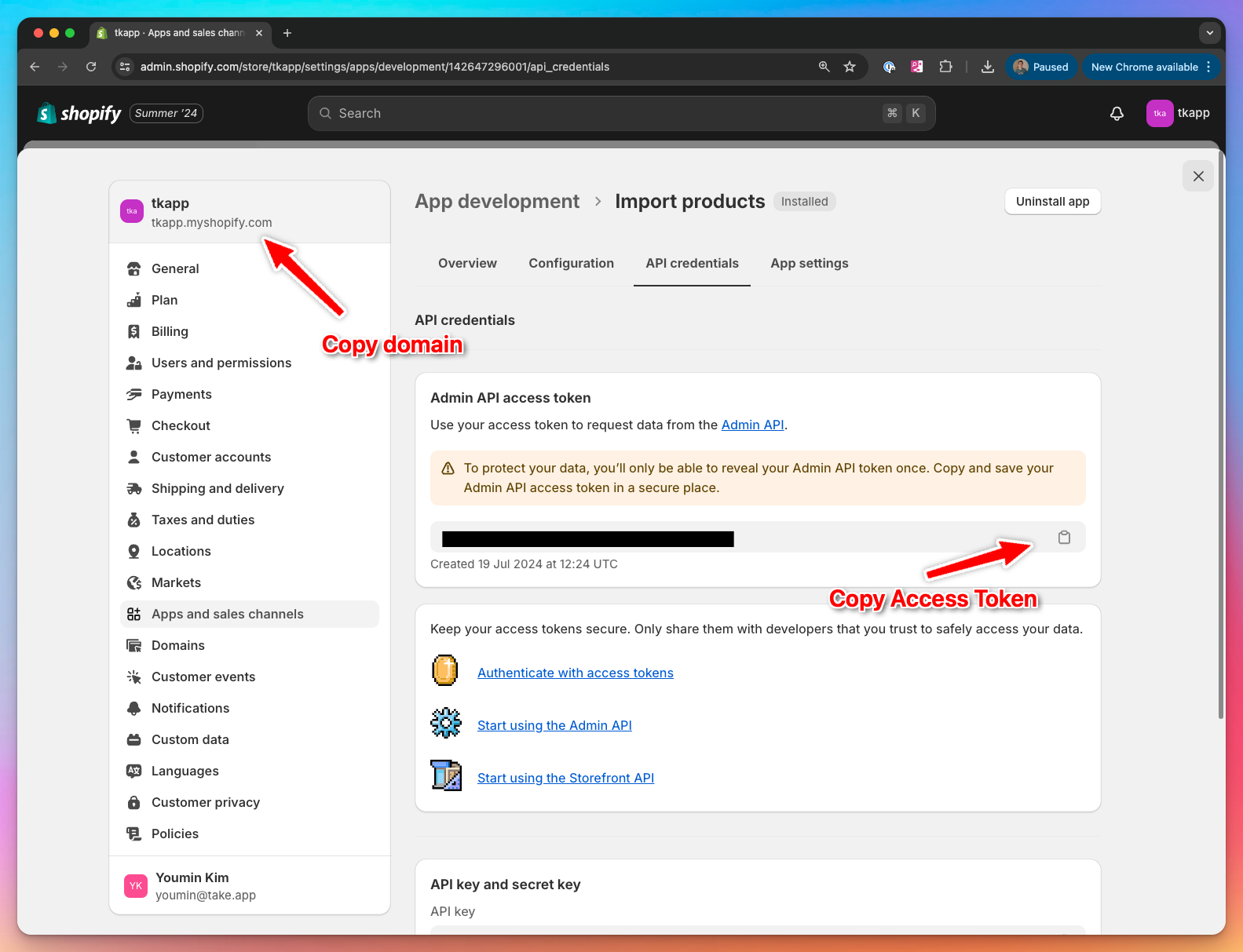This screenshot has width=1243, height=952.
Task: Switch to the Overview tab
Action: 467,264
